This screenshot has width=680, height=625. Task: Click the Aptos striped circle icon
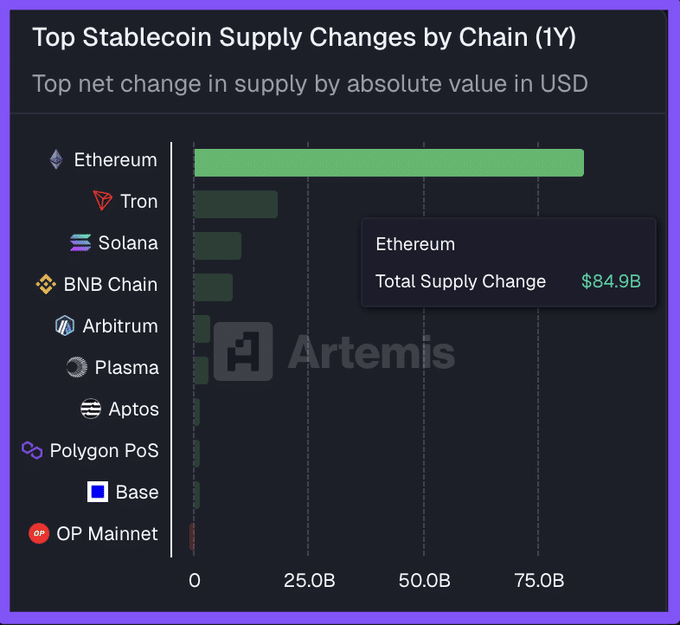pos(91,409)
